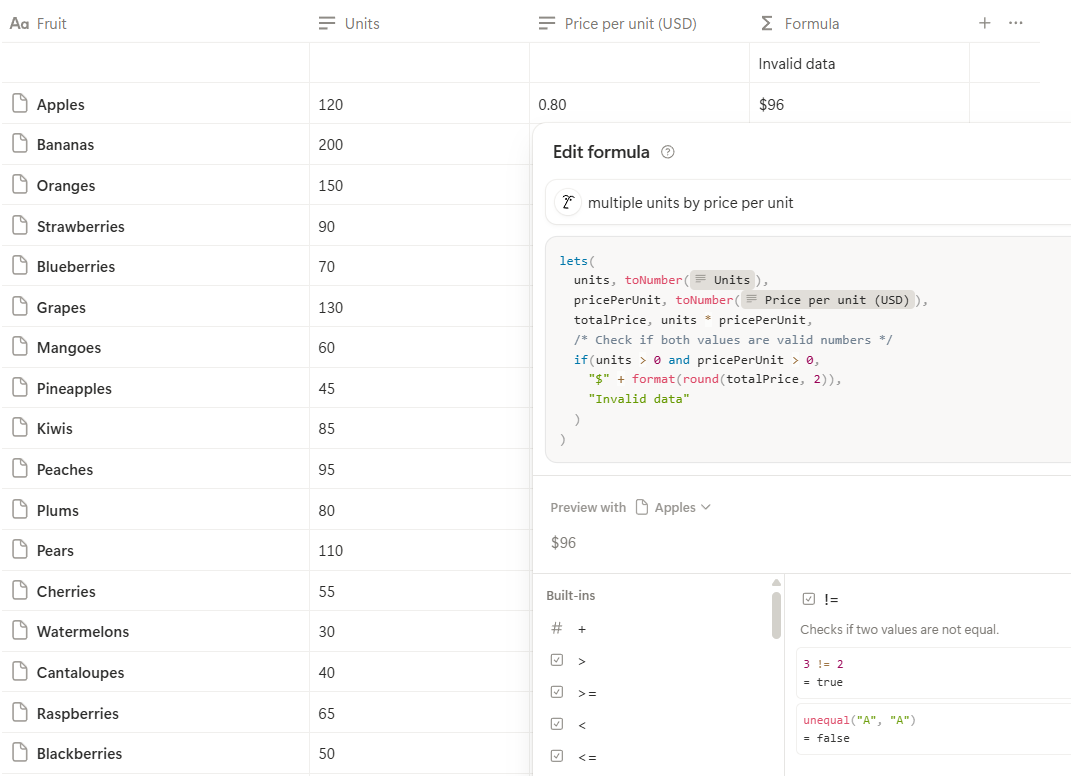Open the database options via the ... menu
This screenshot has height=776, width=1071.
point(1016,22)
